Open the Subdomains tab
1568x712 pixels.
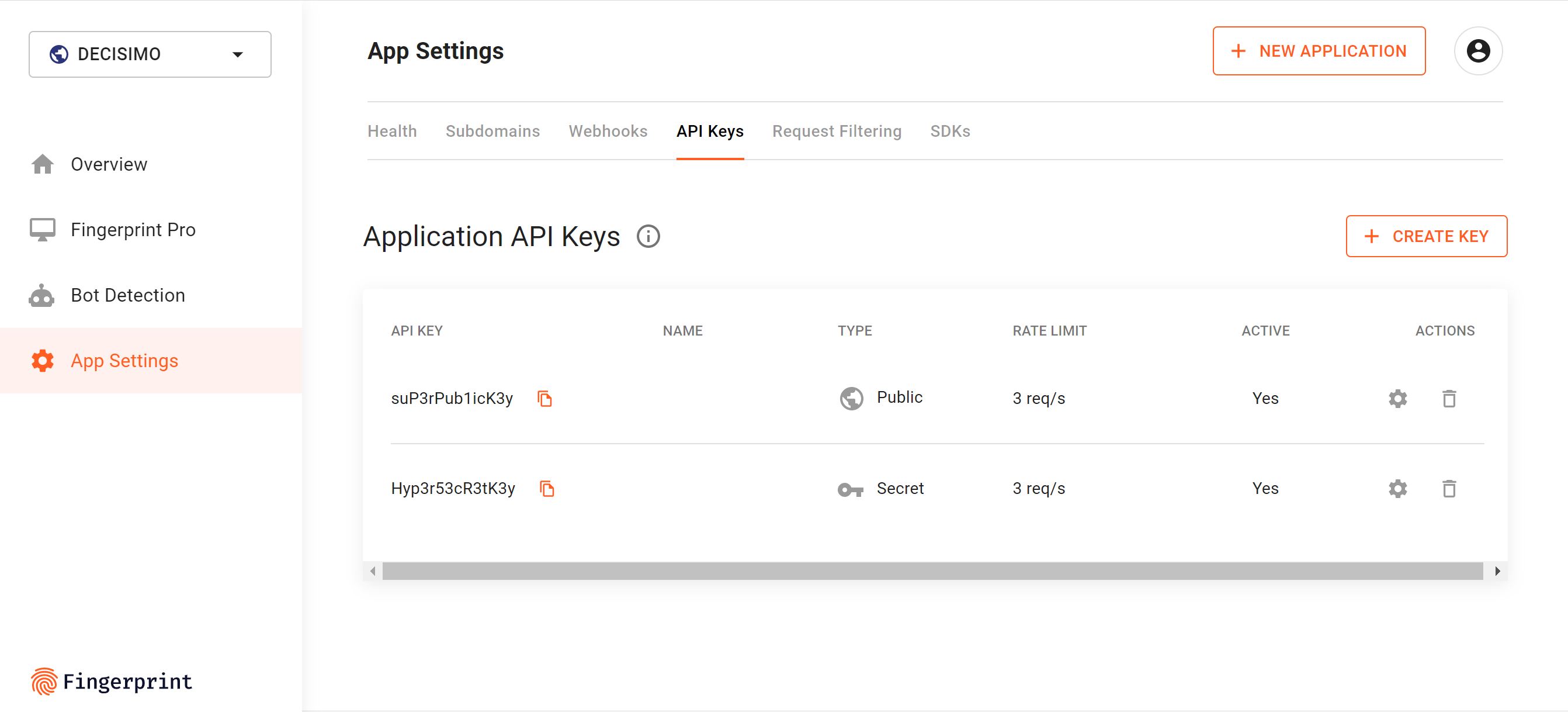click(x=493, y=131)
